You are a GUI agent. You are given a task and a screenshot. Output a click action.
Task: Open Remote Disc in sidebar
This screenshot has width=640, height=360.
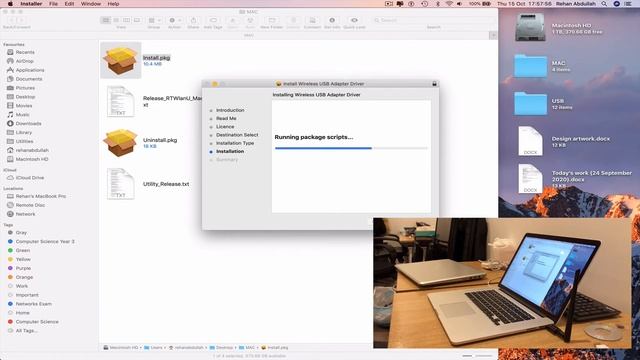(30, 205)
